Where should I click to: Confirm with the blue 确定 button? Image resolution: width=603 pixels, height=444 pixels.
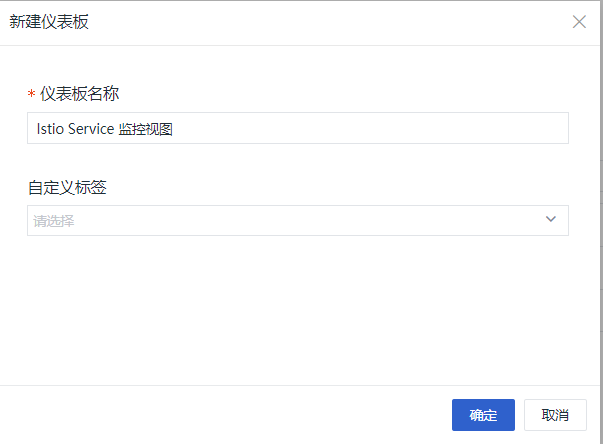483,415
